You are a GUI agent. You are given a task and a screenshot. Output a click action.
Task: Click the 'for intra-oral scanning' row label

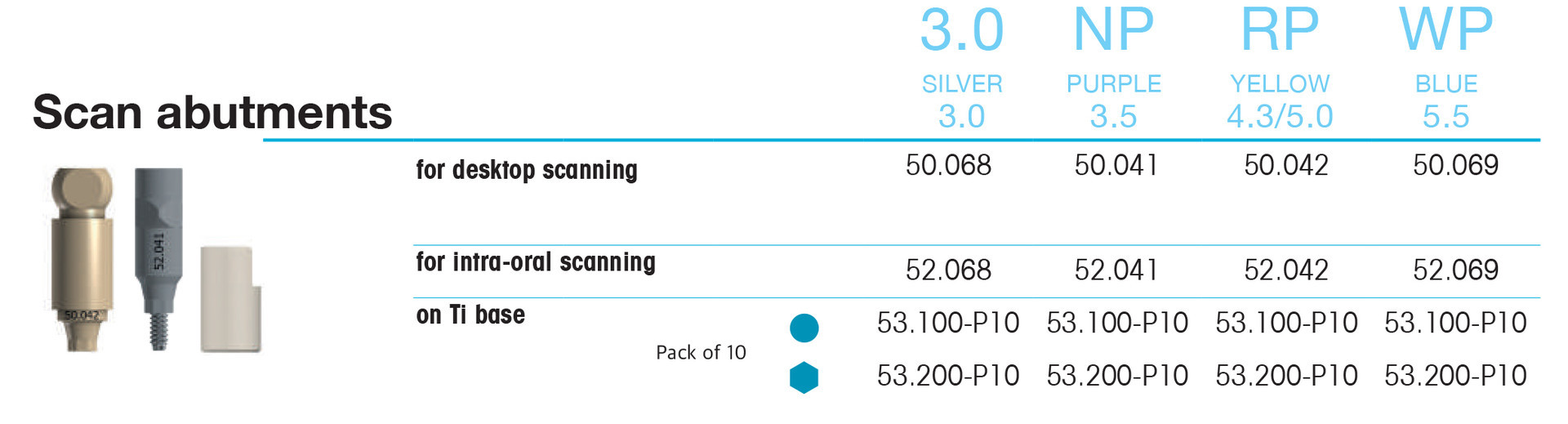click(x=536, y=262)
